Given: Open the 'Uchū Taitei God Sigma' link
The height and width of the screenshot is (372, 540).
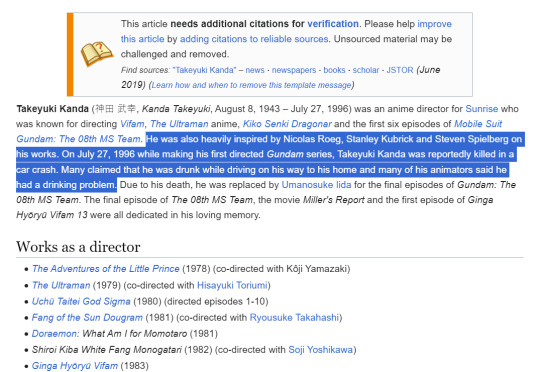Looking at the screenshot, I should click(x=81, y=301).
